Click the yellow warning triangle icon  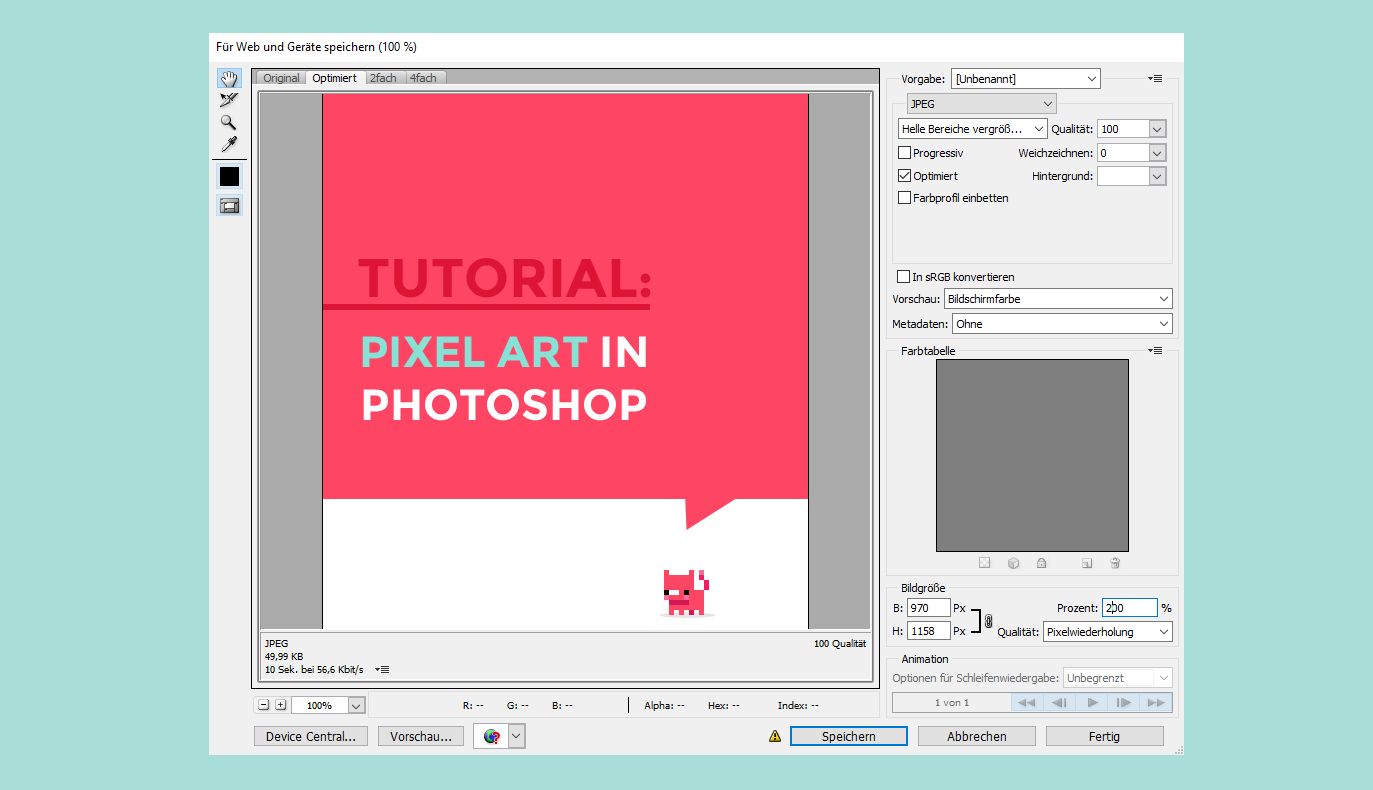click(x=774, y=736)
